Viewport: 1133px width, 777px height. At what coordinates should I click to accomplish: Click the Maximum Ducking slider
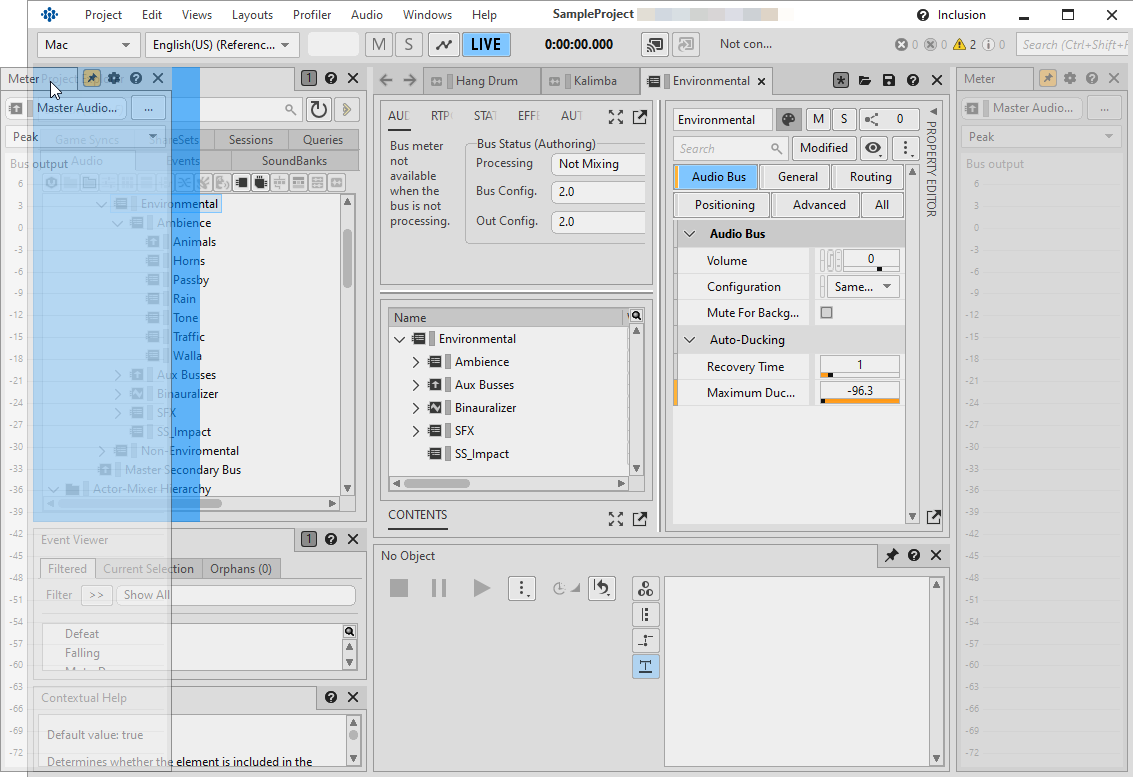coord(859,401)
